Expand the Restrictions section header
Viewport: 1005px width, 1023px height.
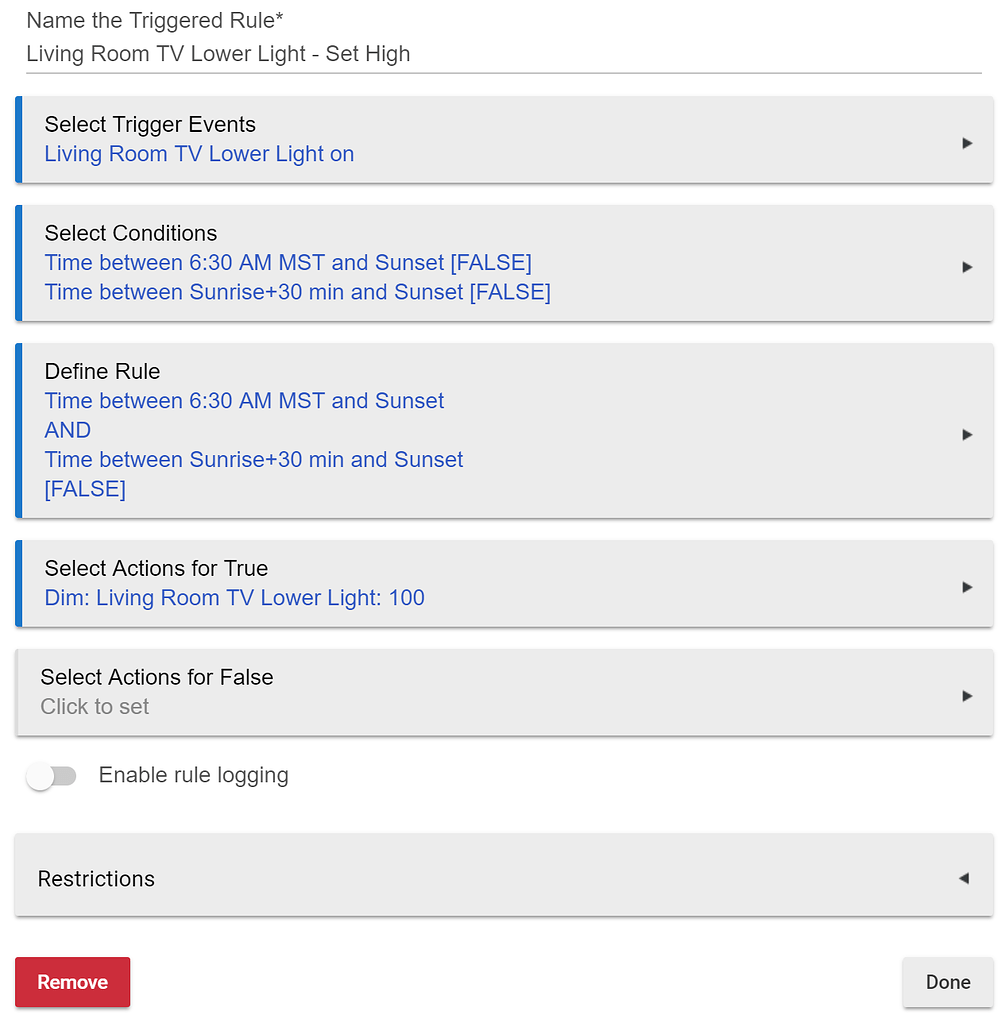point(96,879)
